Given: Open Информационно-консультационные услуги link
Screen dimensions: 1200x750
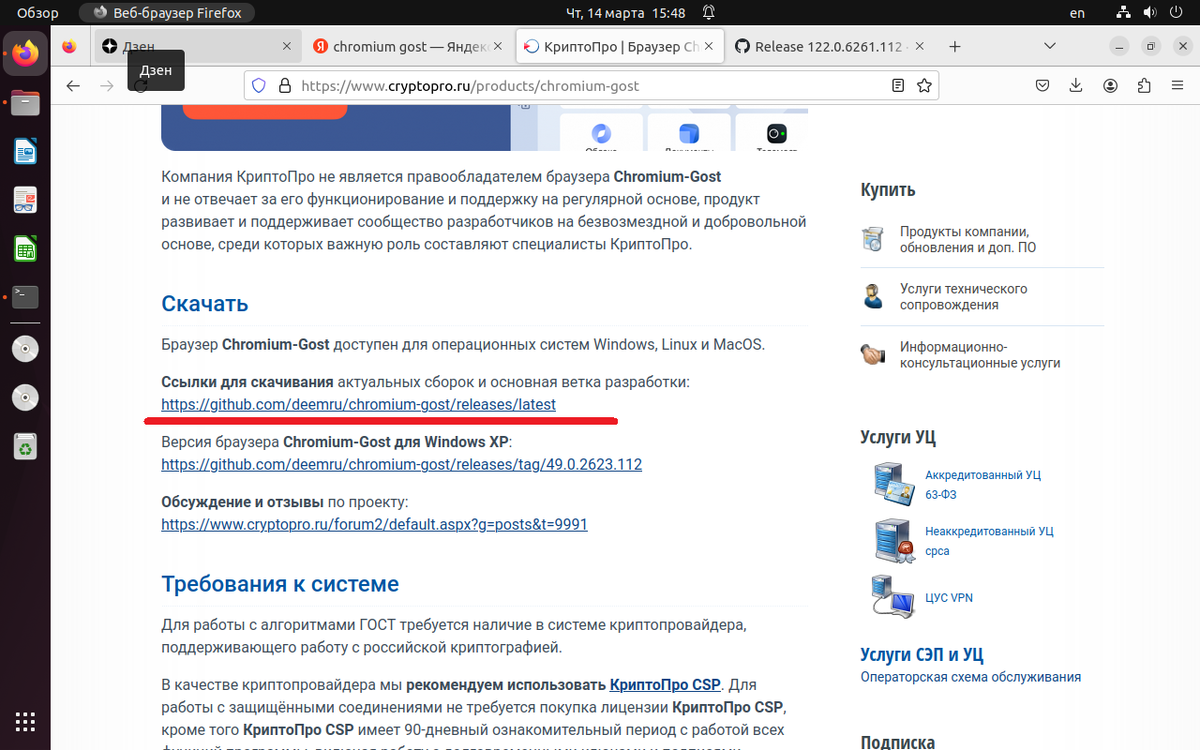Looking at the screenshot, I should (x=980, y=355).
